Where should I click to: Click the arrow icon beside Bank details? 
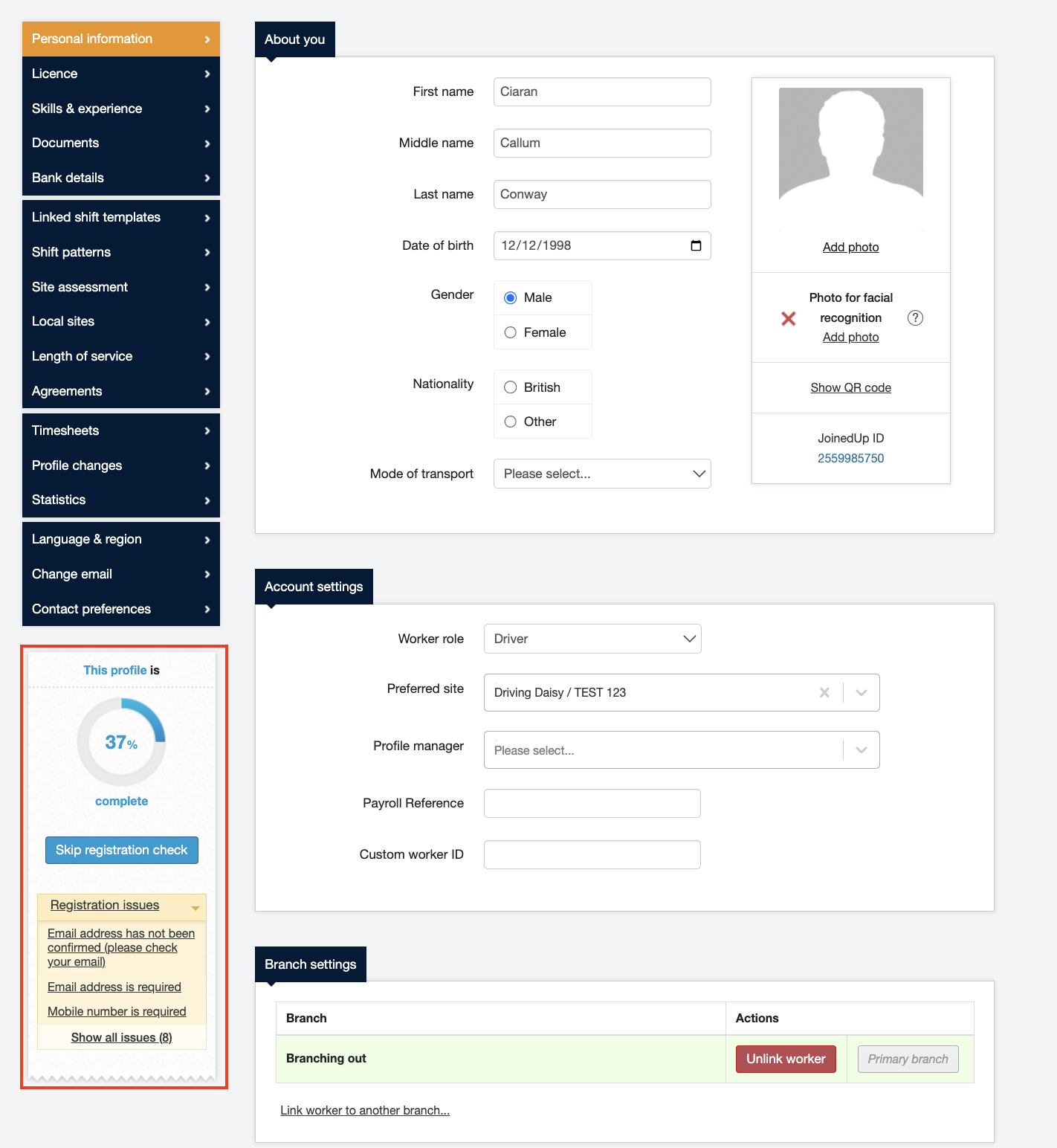click(x=207, y=178)
